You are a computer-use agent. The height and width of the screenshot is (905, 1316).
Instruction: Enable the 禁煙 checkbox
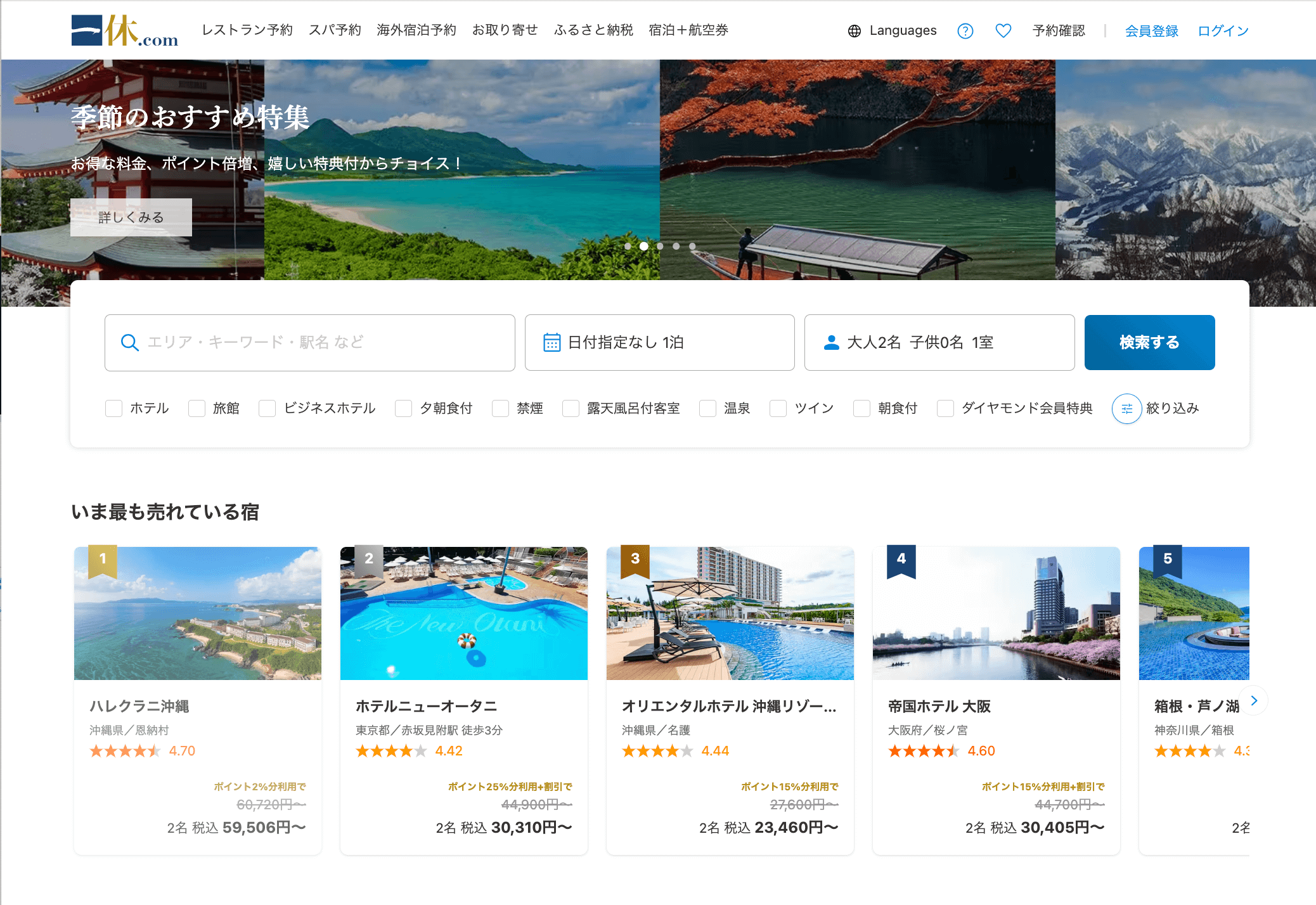501,409
